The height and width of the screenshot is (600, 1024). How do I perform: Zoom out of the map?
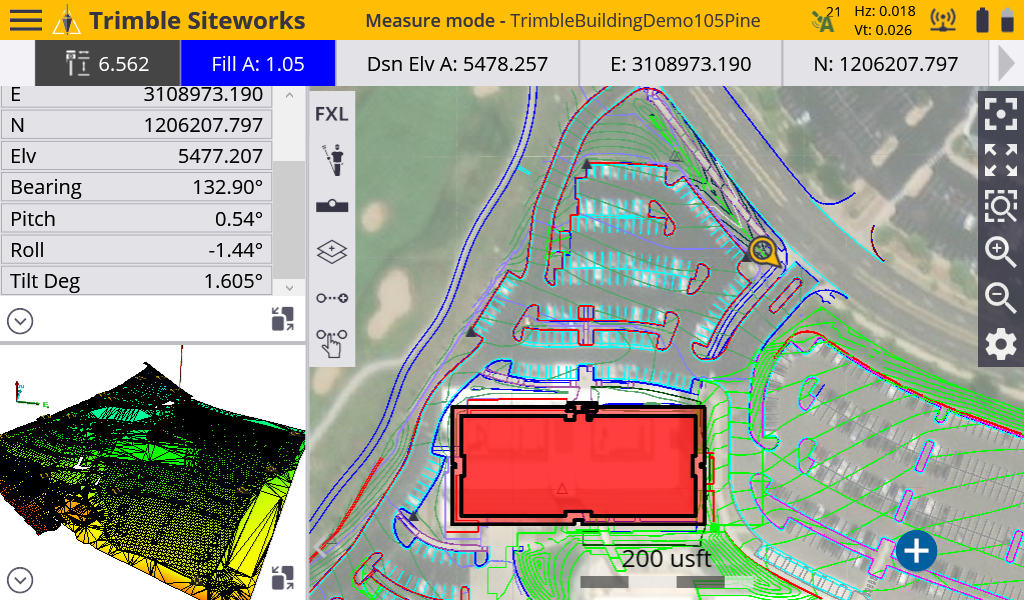pos(1000,298)
